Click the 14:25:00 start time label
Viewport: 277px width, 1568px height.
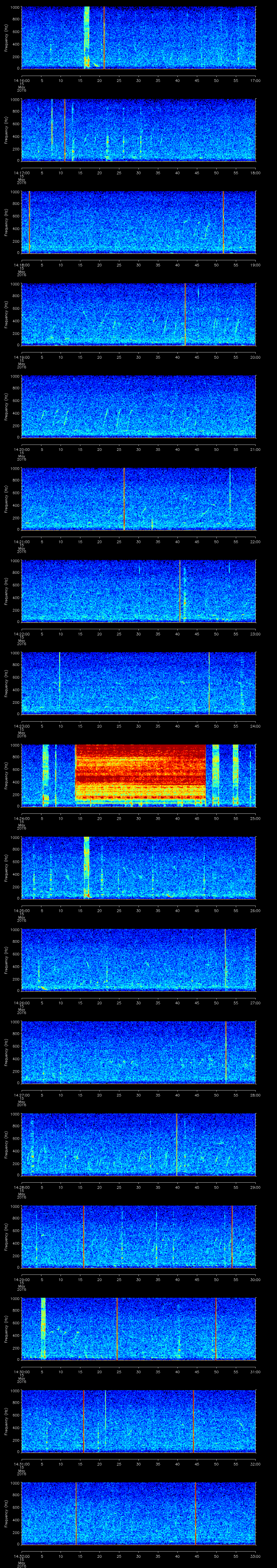21,910
